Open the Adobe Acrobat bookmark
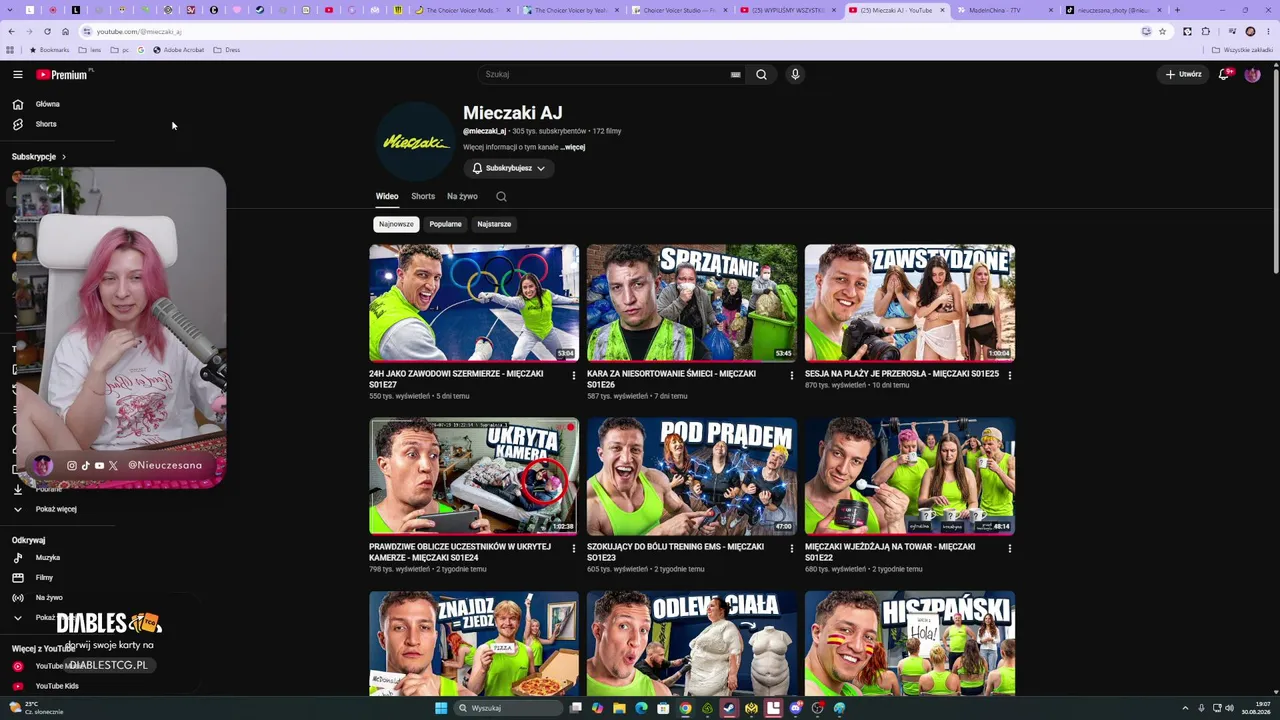Viewport: 1280px width, 720px height. [178, 50]
